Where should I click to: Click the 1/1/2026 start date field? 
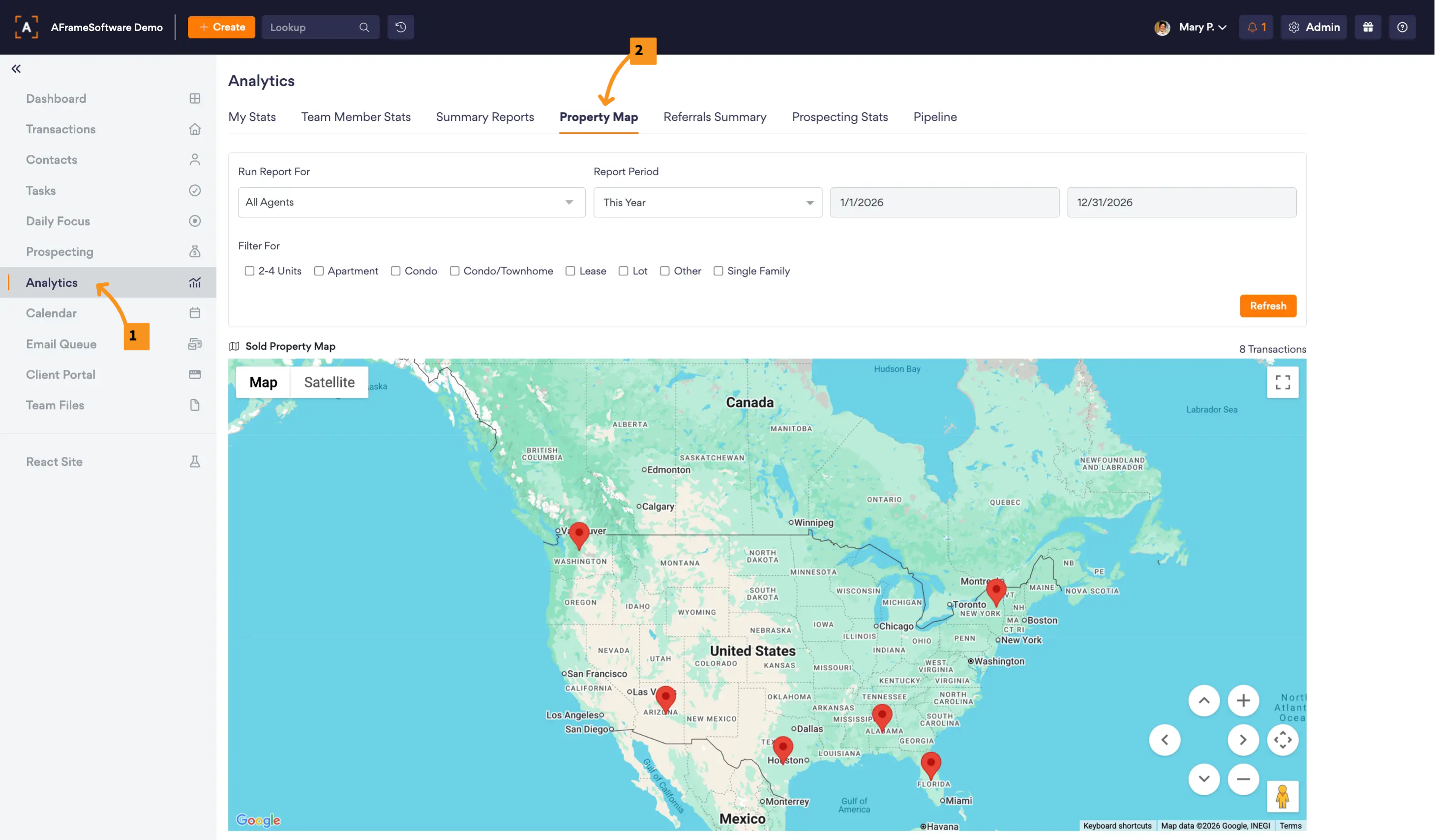pyautogui.click(x=944, y=202)
